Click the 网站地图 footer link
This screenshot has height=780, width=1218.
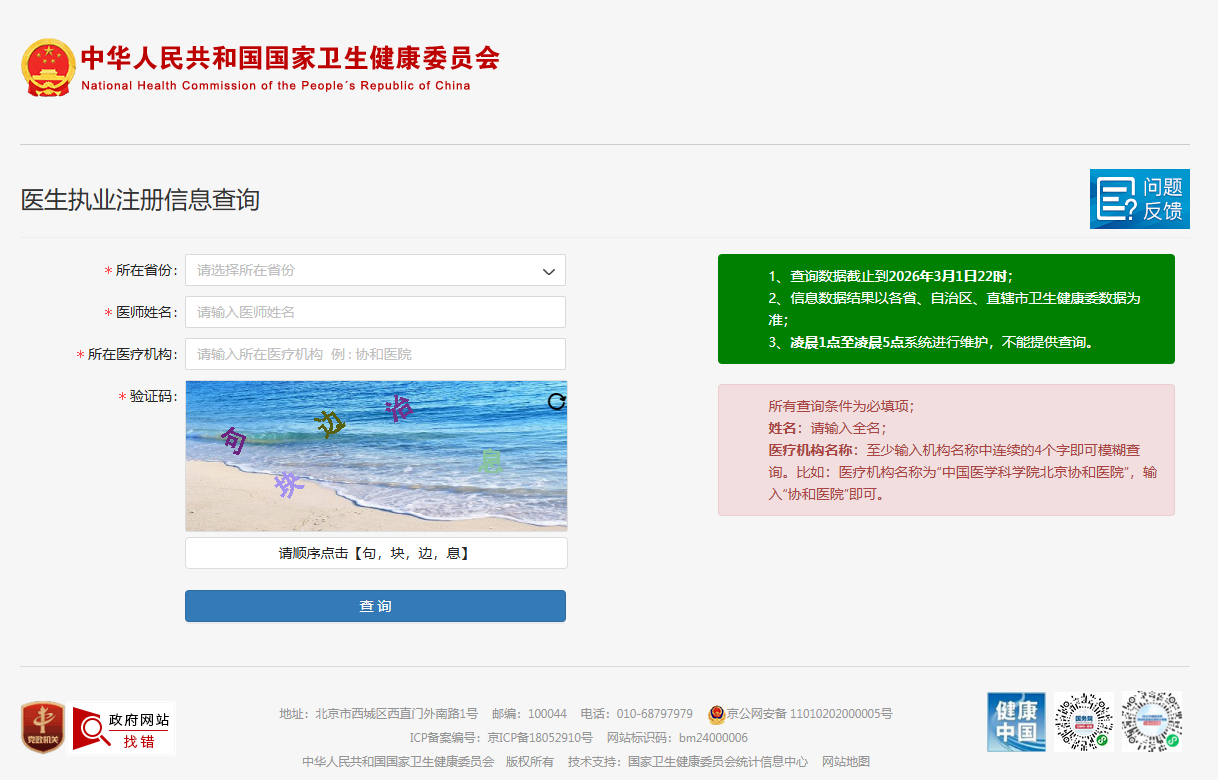[x=846, y=762]
